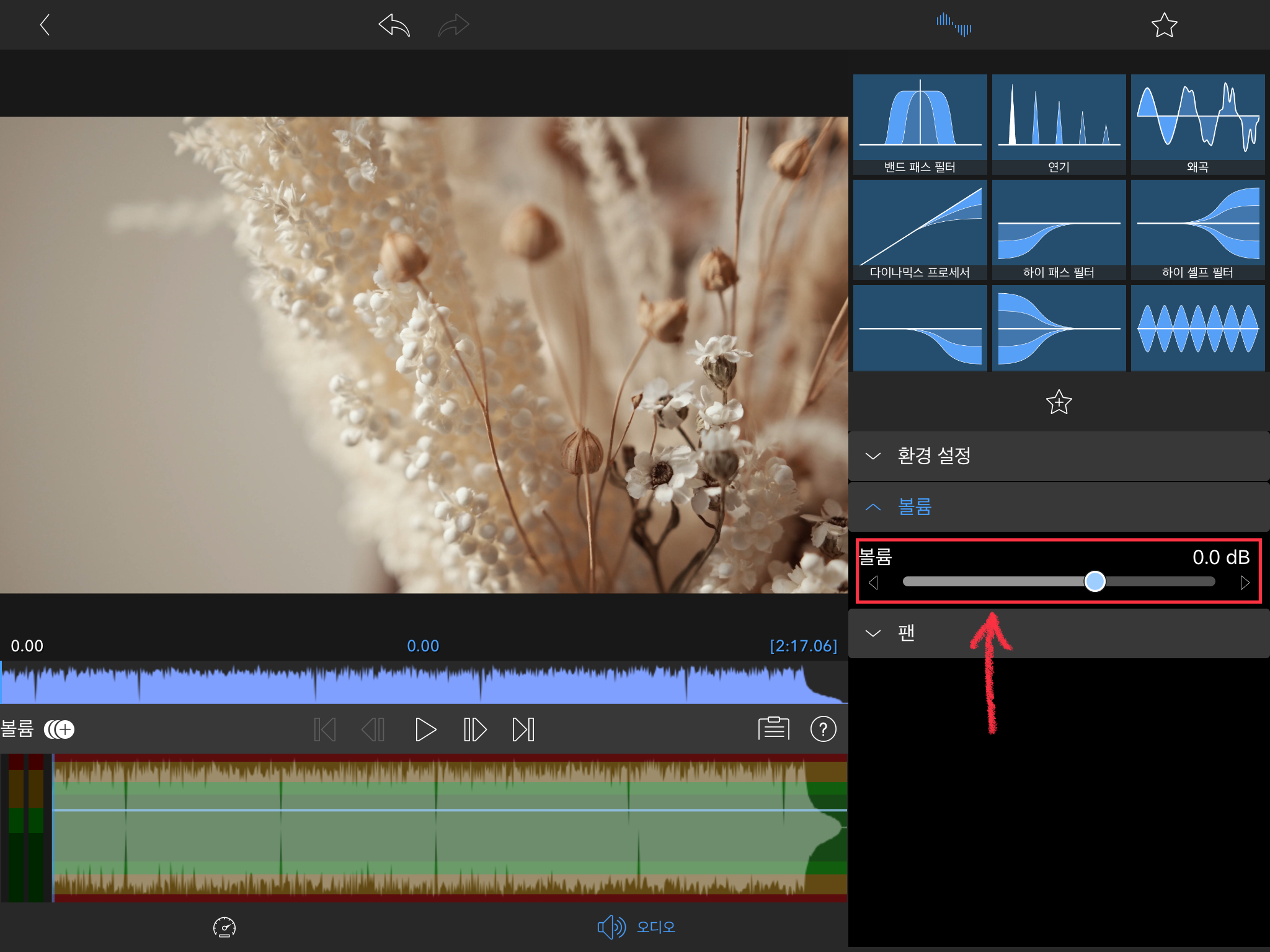Select the 밴드 패스 필터 effect thumbnail
Screen dimensions: 1270x952
click(920, 123)
